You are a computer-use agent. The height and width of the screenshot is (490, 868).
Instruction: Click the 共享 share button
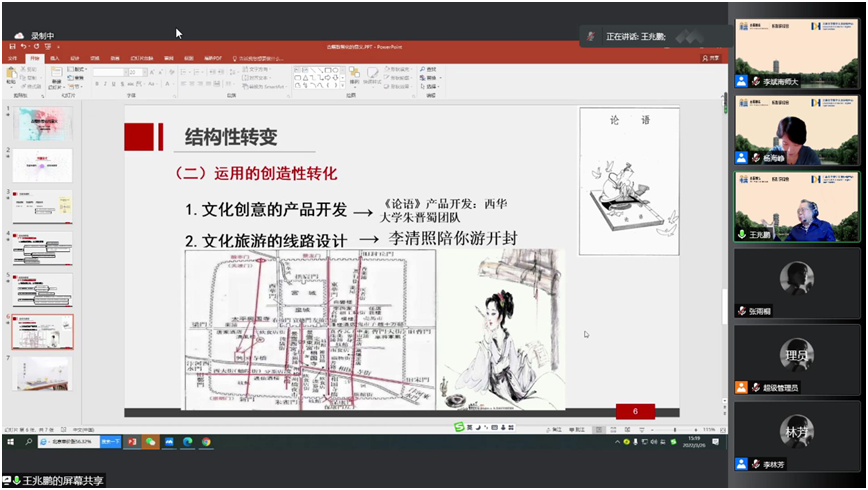(x=711, y=58)
